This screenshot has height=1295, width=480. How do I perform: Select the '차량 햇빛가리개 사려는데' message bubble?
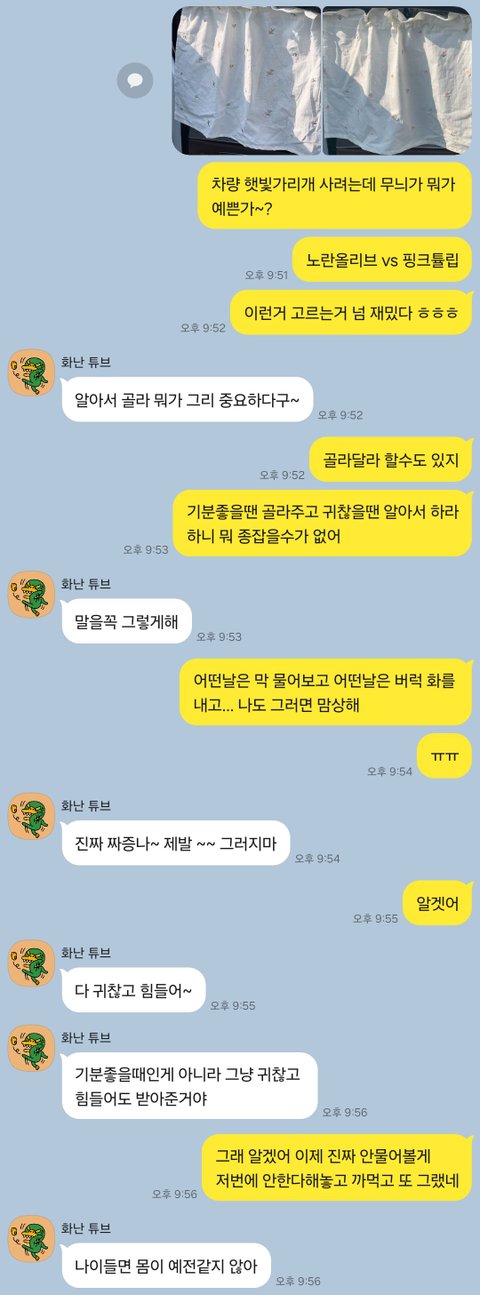pyautogui.click(x=334, y=196)
